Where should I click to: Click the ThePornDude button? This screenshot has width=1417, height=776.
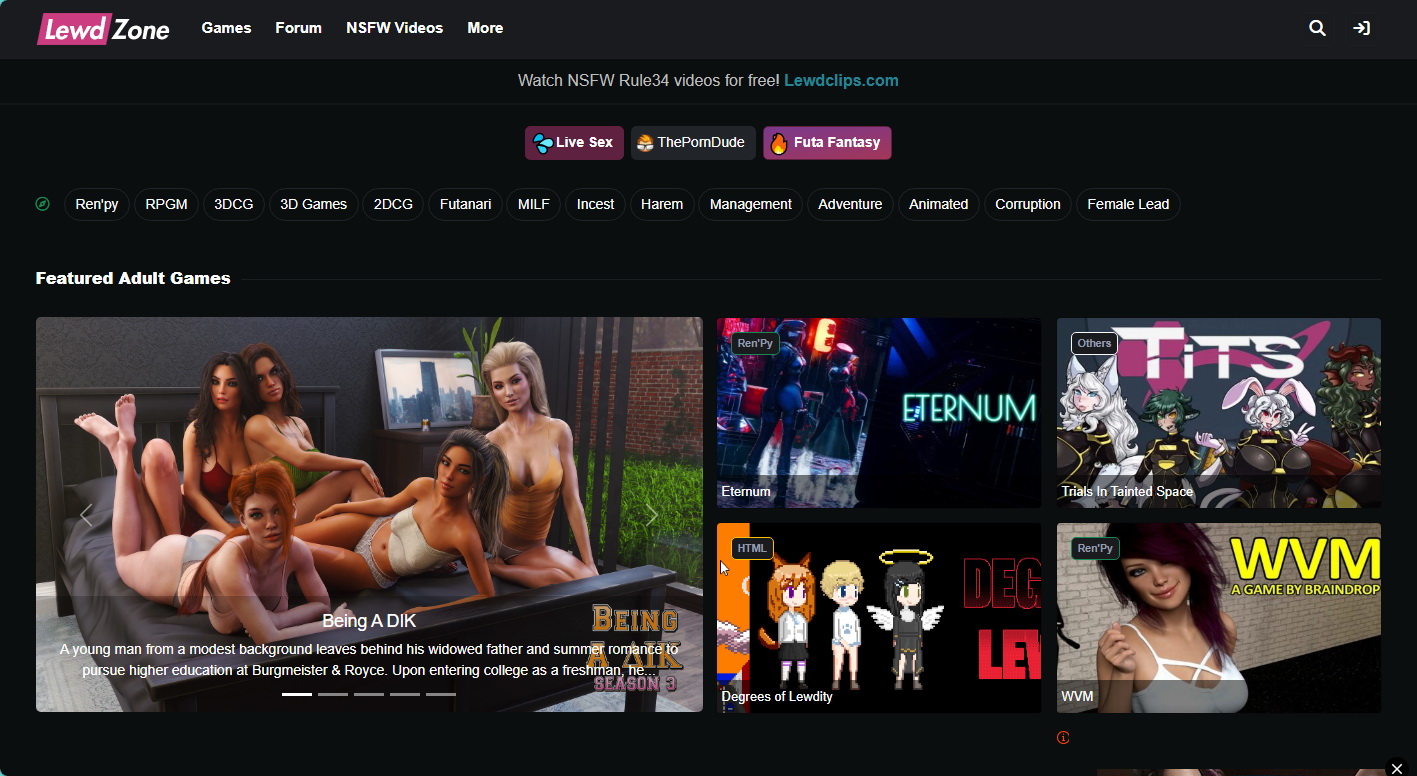693,143
